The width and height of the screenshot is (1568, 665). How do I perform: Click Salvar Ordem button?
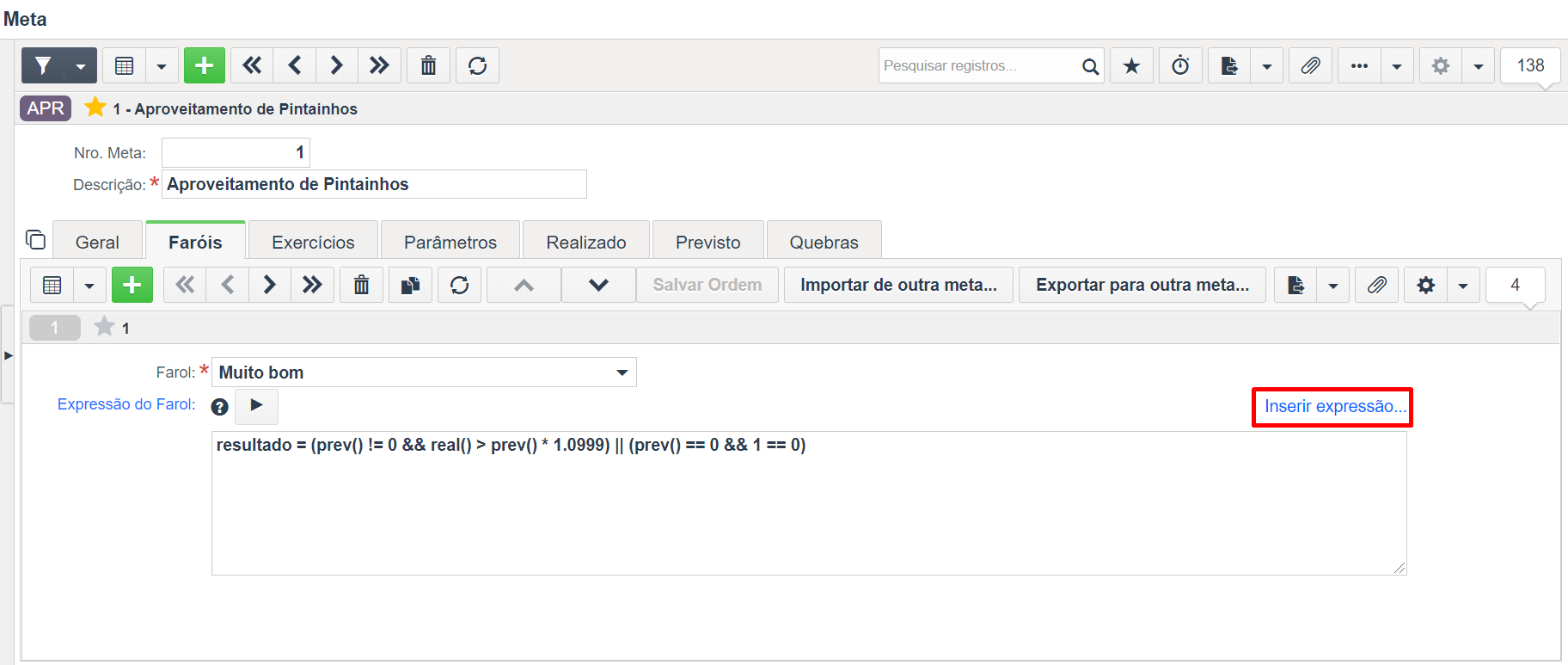(707, 285)
